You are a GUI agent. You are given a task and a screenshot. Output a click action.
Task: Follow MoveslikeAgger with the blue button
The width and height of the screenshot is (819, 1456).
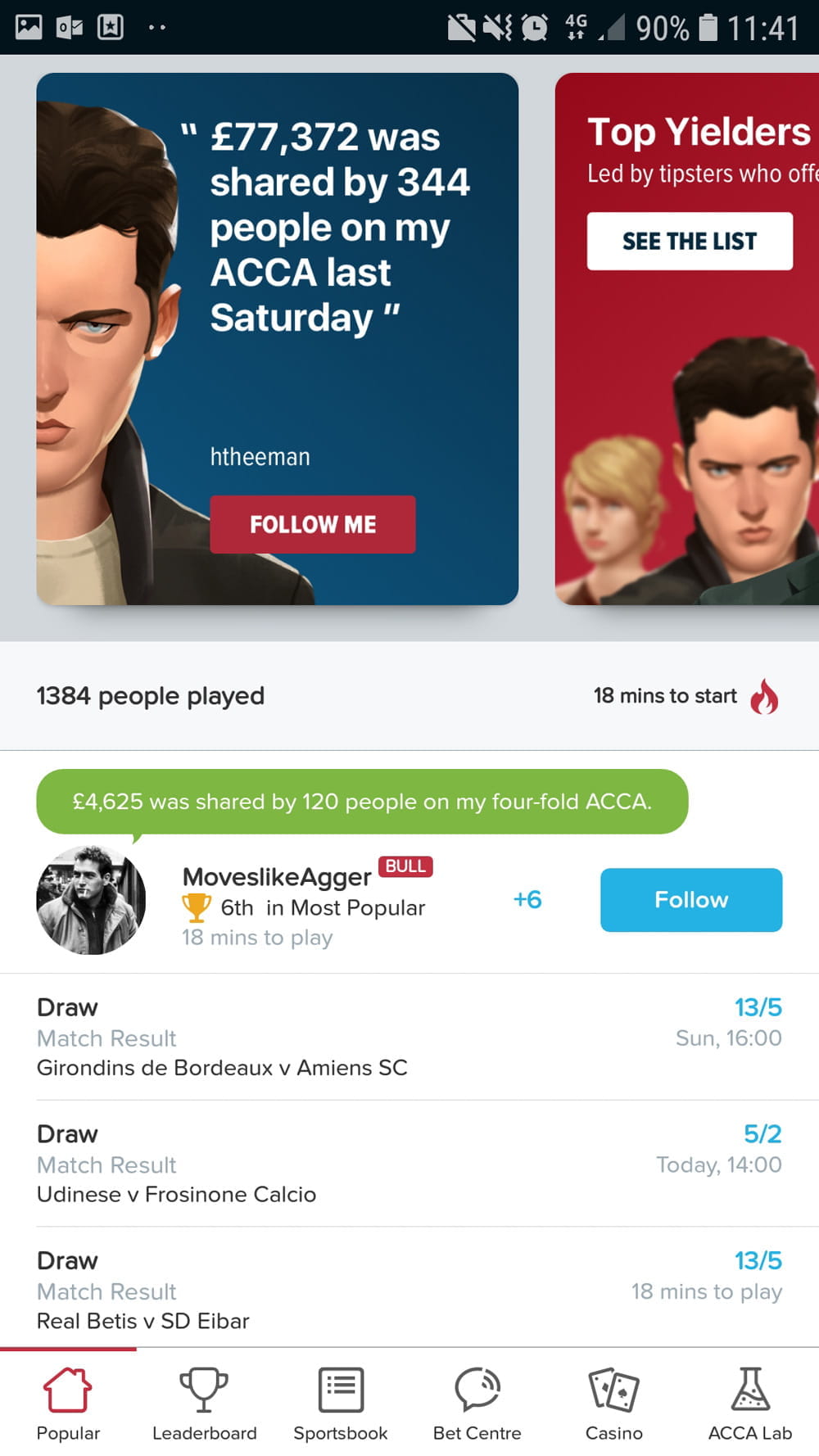[691, 899]
